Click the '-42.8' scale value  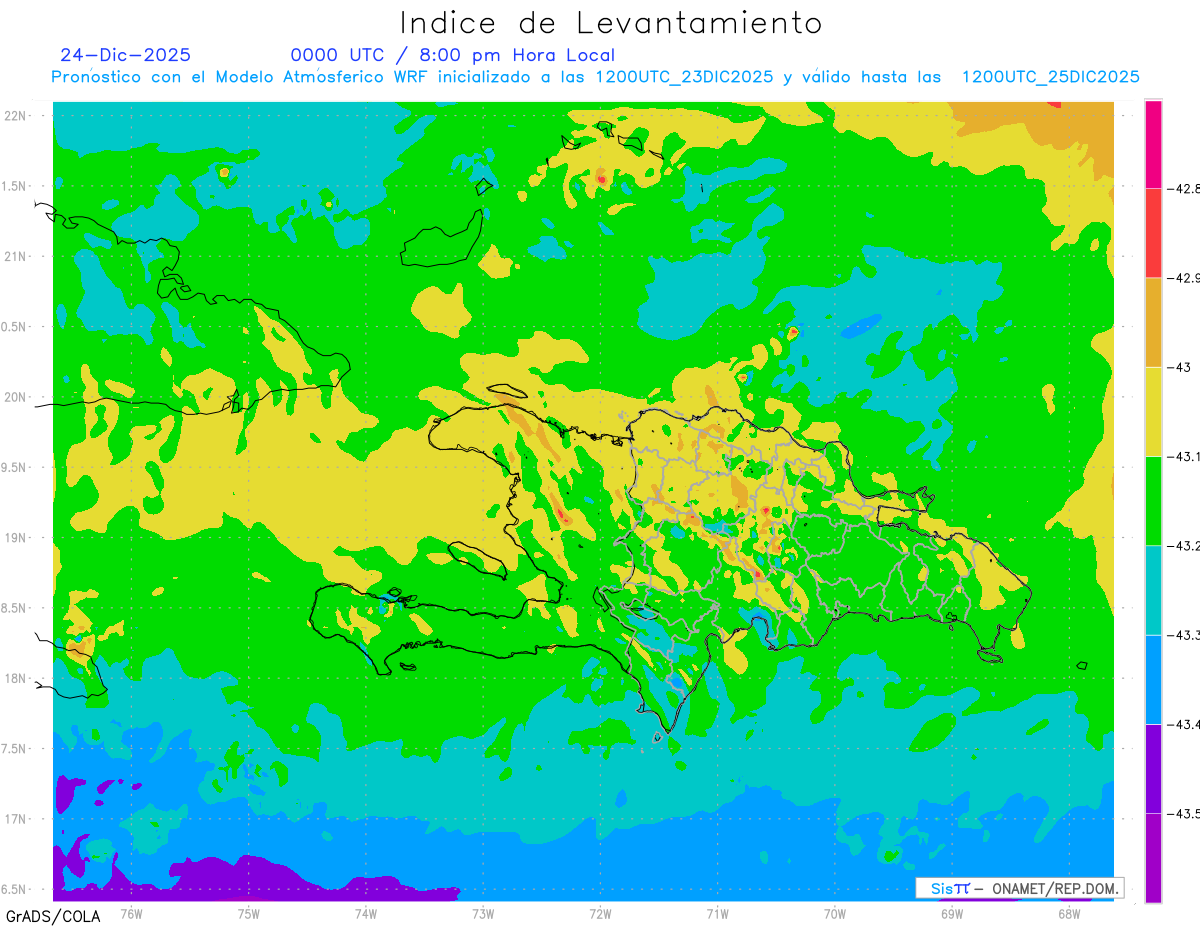pos(1185,188)
